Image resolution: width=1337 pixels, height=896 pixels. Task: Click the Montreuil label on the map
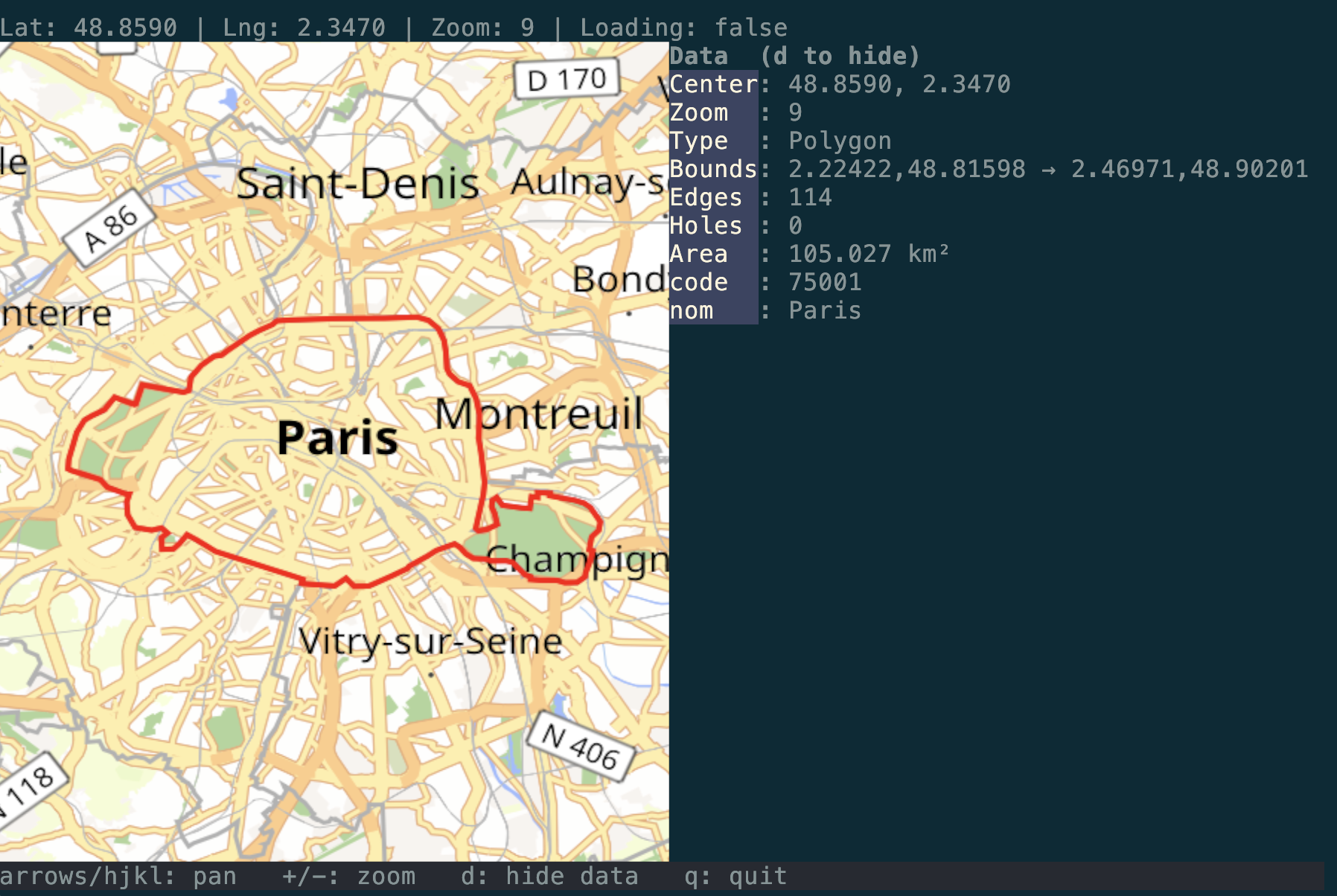[x=539, y=413]
